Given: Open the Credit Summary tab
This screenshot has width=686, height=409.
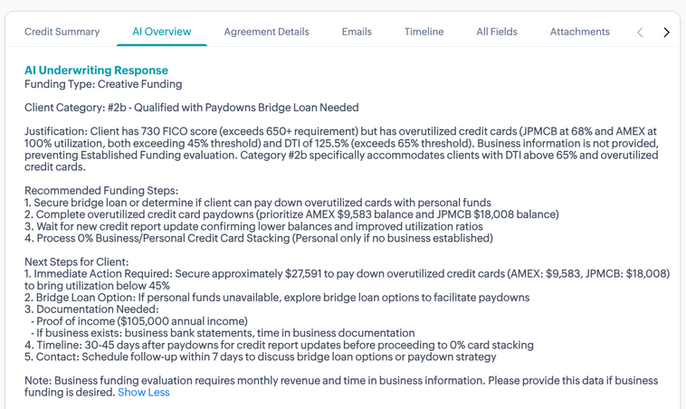Looking at the screenshot, I should (62, 32).
